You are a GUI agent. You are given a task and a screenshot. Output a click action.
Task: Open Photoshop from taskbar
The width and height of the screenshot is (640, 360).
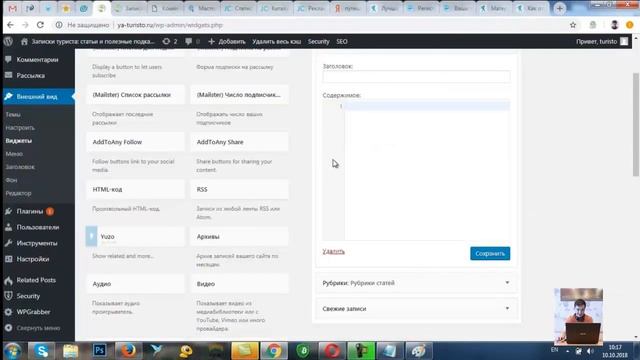pos(99,351)
